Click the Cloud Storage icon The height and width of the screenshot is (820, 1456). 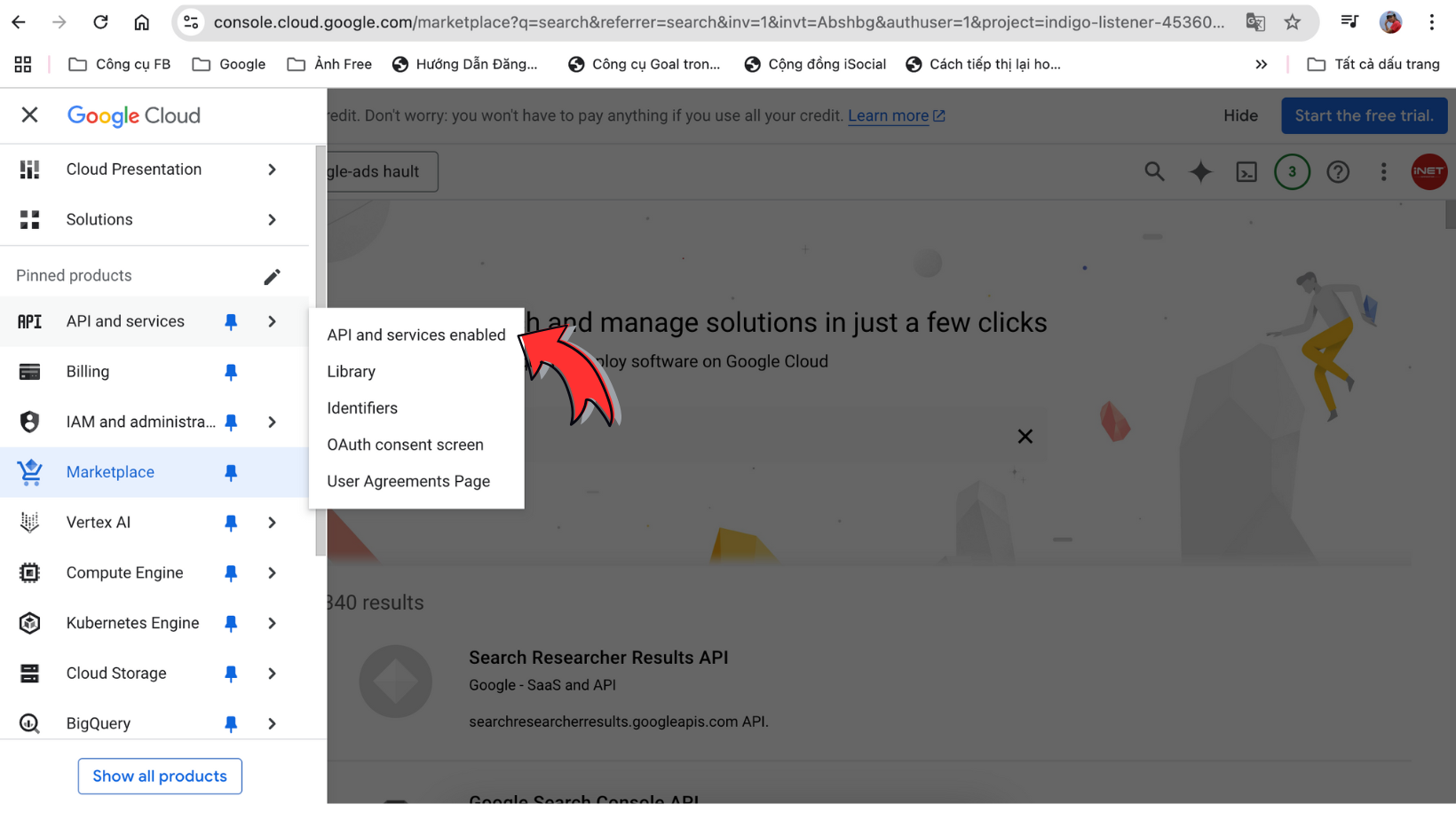coord(29,674)
